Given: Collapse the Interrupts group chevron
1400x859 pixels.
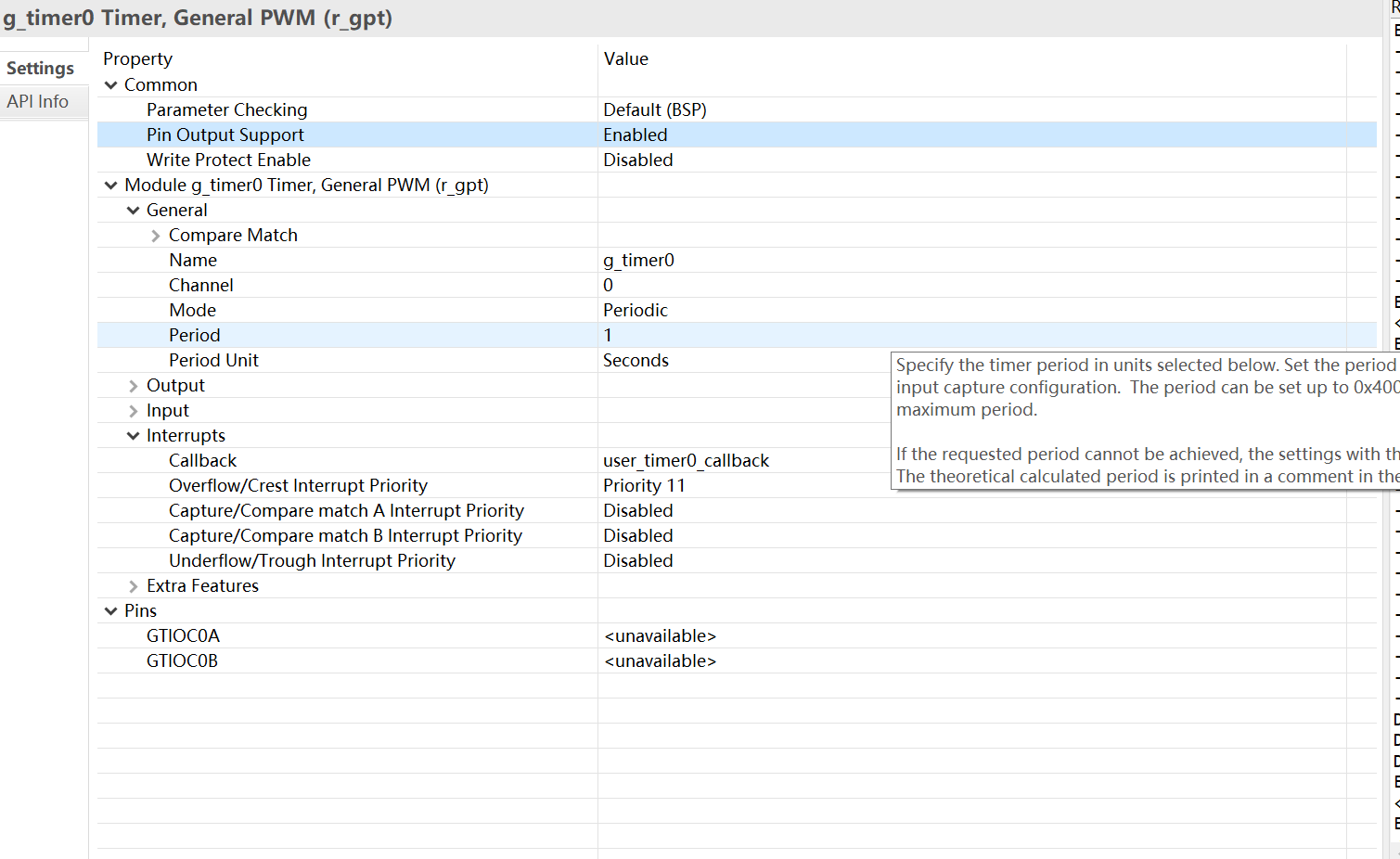Looking at the screenshot, I should click(x=133, y=436).
